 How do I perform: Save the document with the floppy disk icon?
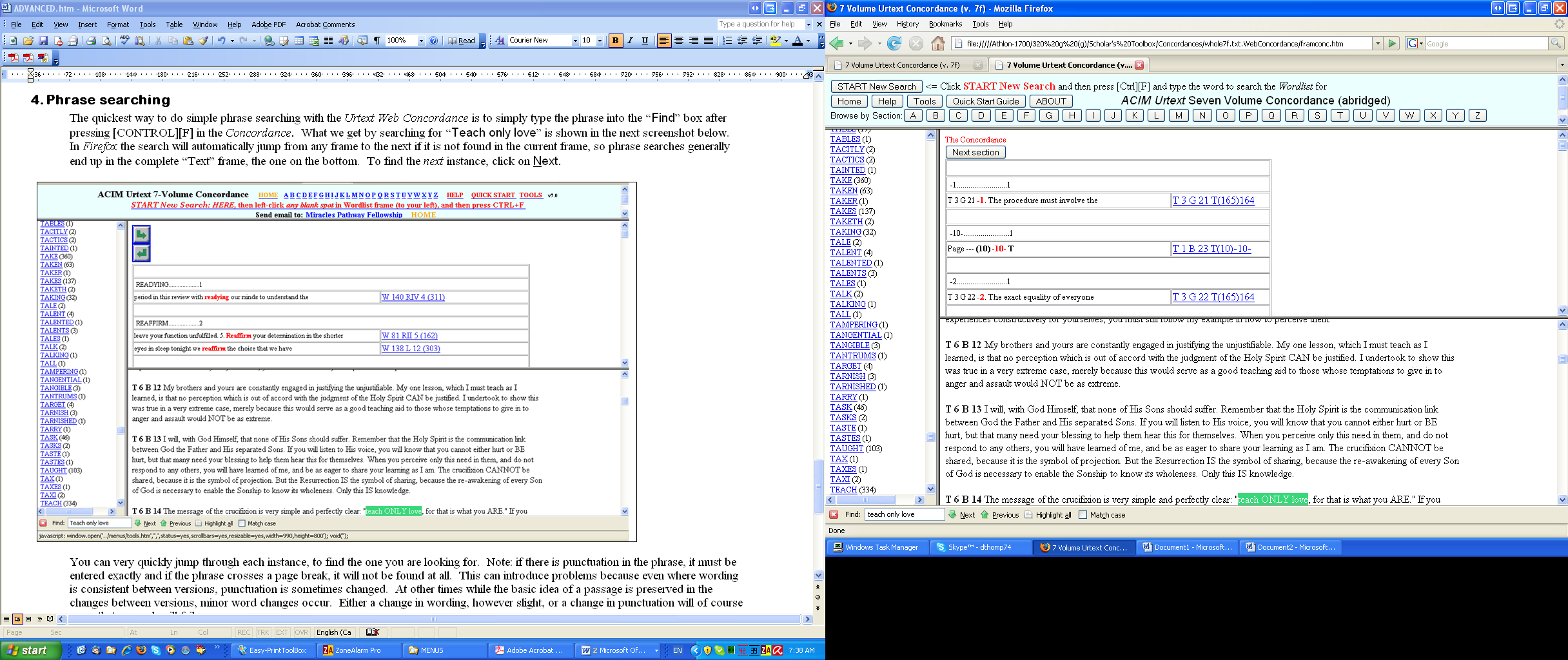43,41
